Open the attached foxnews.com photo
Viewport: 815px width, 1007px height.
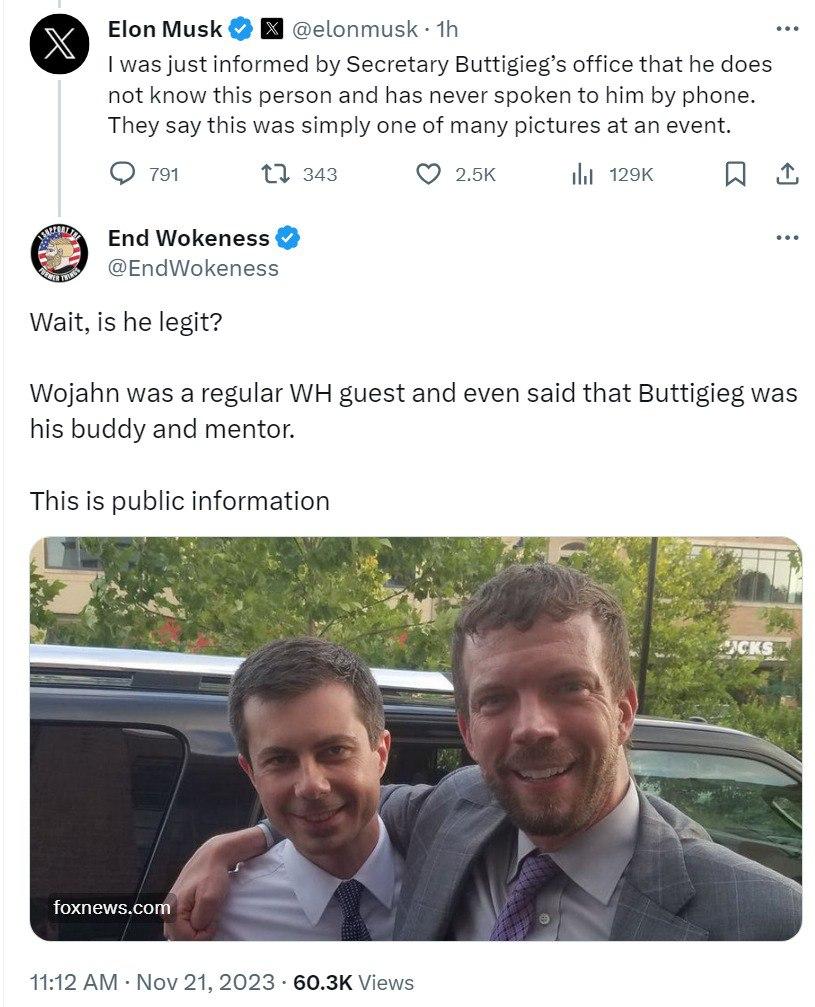tap(416, 739)
